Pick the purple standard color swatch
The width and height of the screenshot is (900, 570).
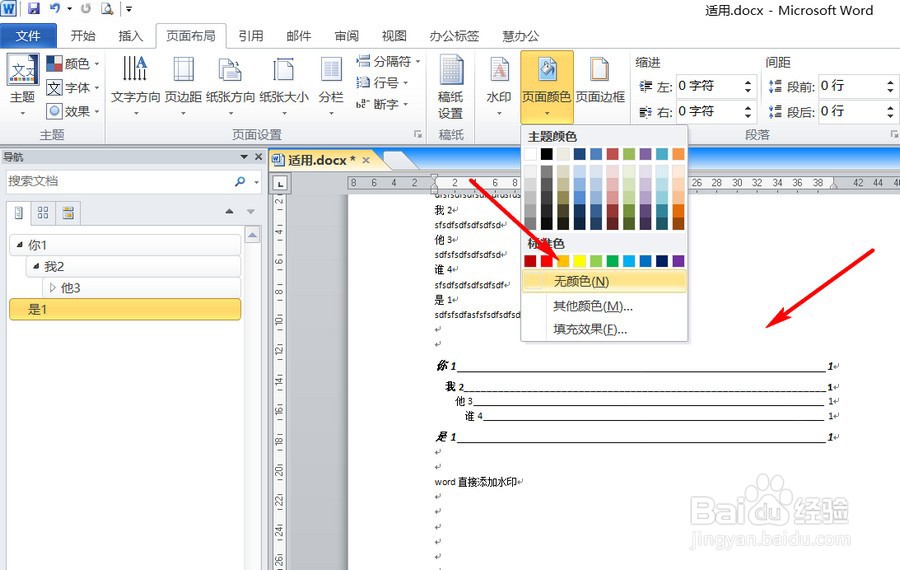tap(678, 261)
